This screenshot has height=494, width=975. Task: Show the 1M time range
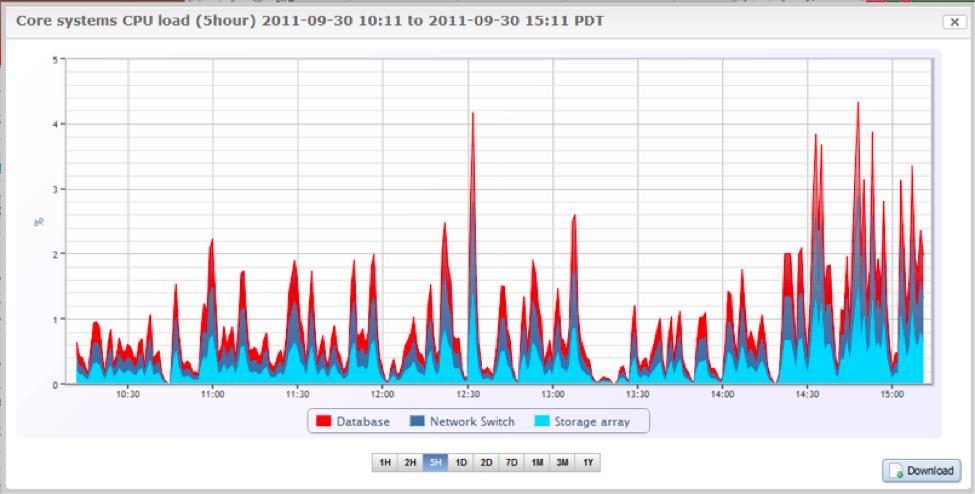click(537, 463)
